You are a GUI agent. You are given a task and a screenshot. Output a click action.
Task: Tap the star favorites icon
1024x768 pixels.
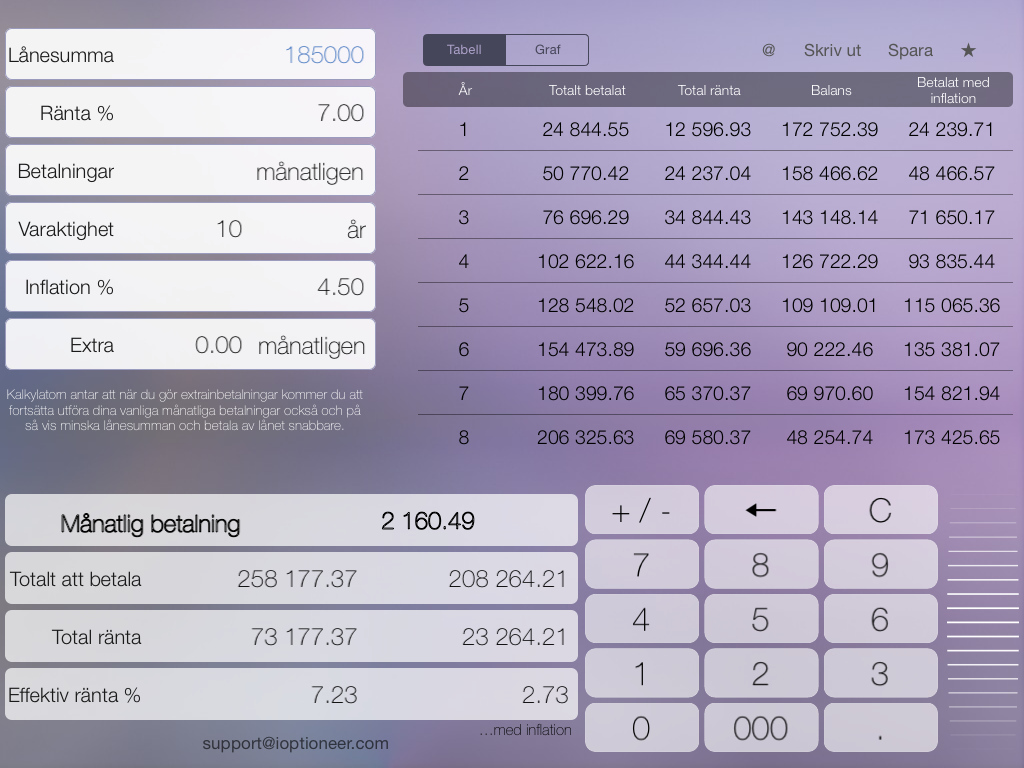[x=966, y=50]
